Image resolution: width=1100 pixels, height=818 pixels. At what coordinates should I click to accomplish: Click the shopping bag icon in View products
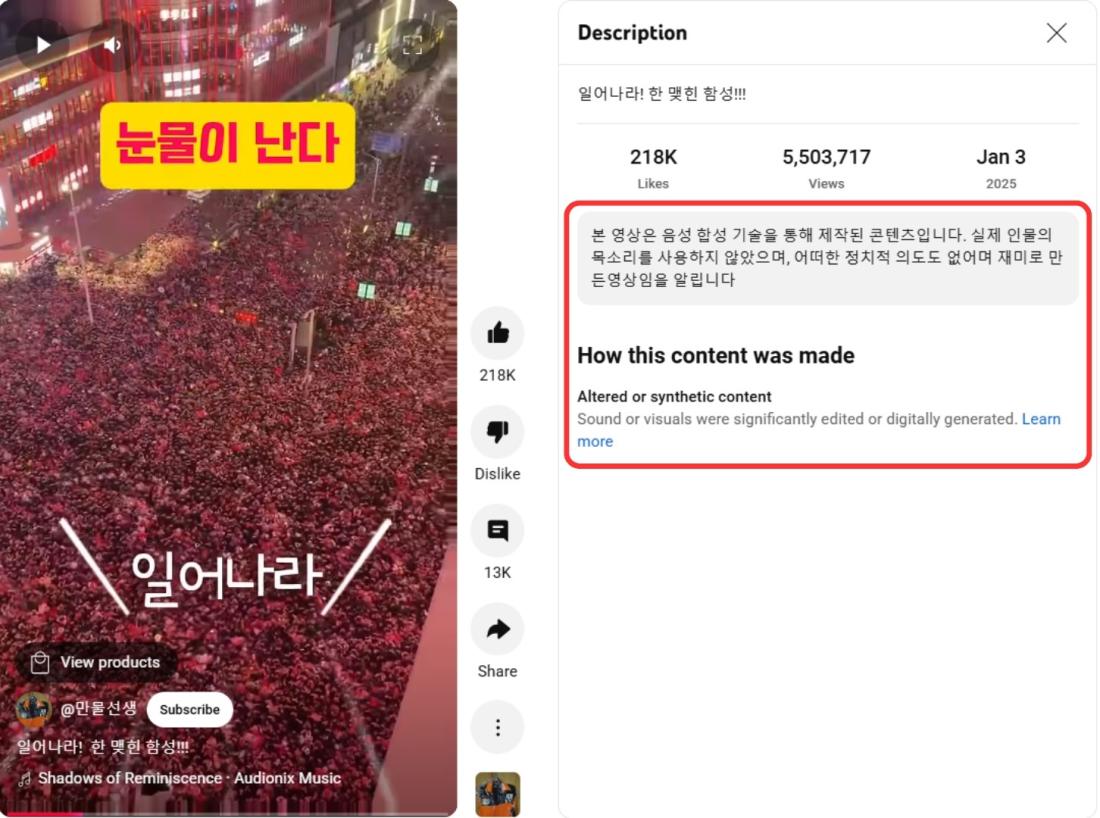click(x=40, y=662)
